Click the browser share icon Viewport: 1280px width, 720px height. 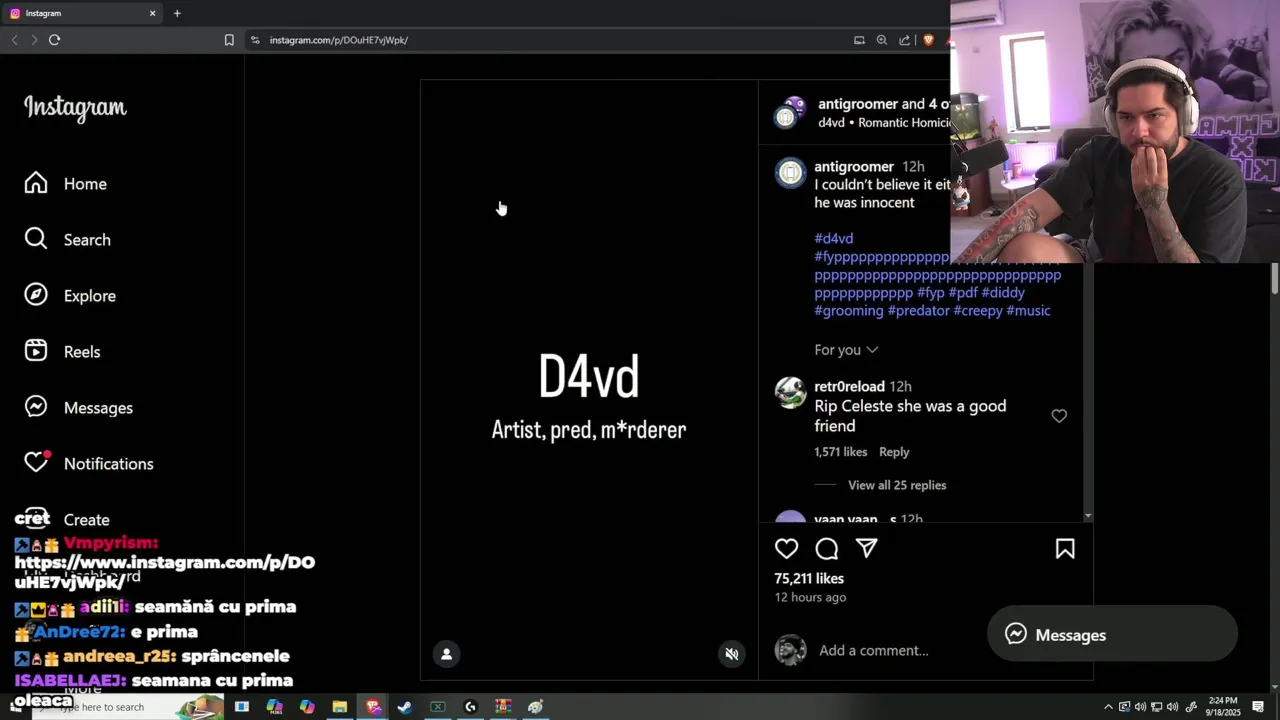tap(904, 40)
